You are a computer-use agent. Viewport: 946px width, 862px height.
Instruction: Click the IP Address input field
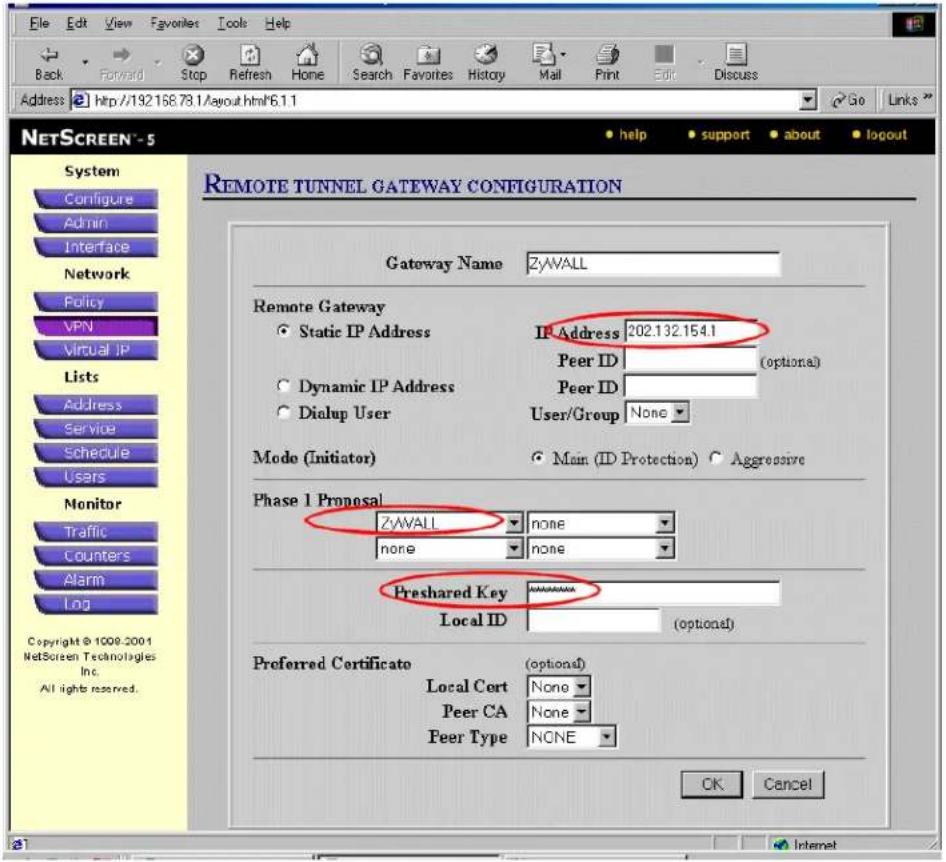(691, 331)
